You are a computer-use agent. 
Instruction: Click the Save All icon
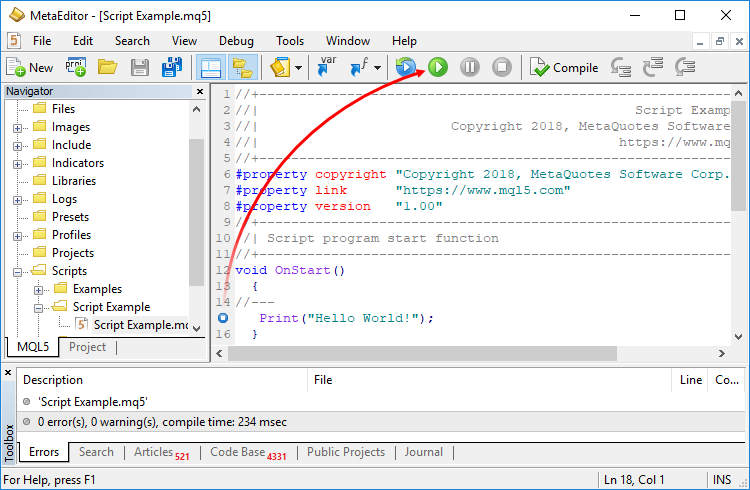(172, 67)
